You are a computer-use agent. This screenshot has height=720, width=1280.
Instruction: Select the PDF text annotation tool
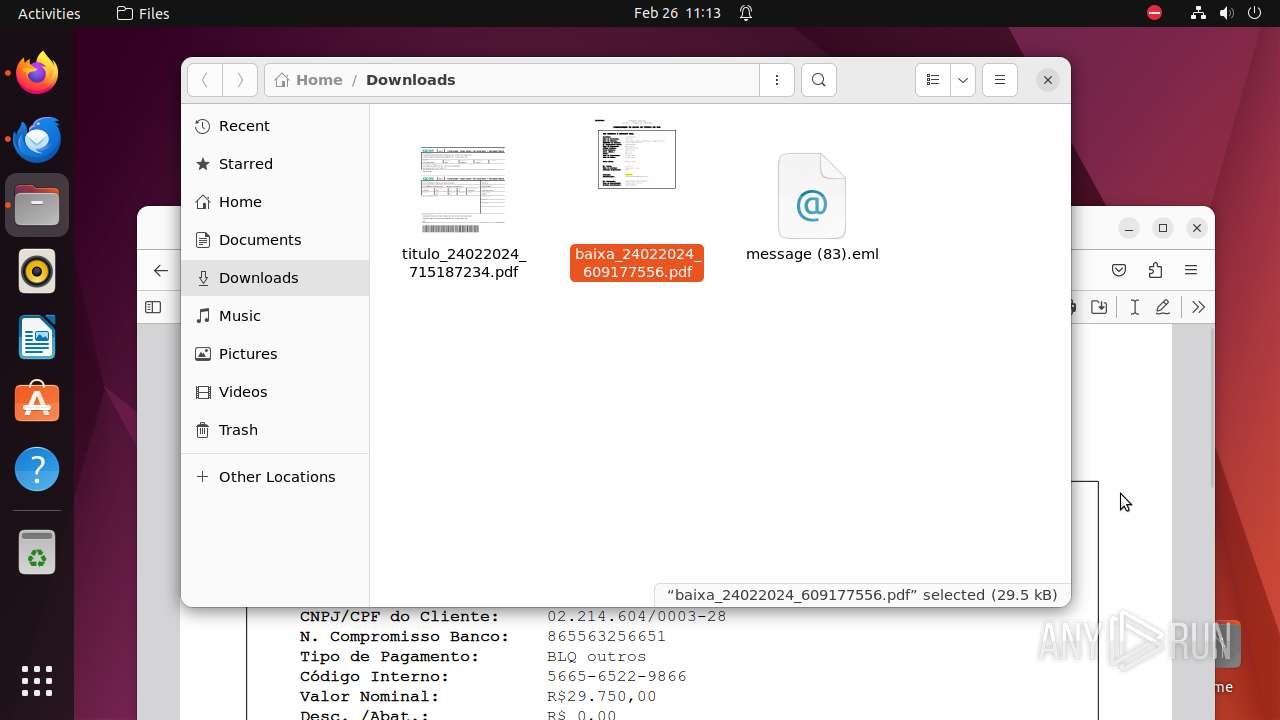click(x=1134, y=307)
